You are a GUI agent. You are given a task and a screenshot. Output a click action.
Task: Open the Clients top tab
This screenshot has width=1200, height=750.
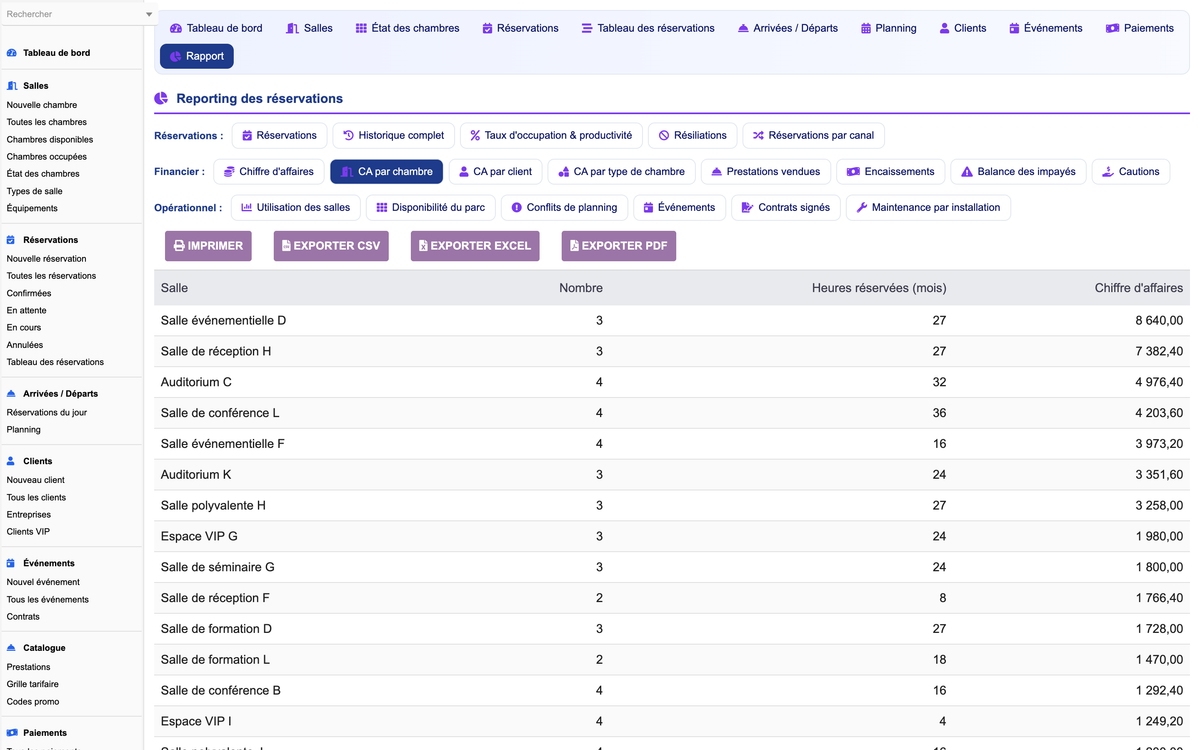coord(962,28)
